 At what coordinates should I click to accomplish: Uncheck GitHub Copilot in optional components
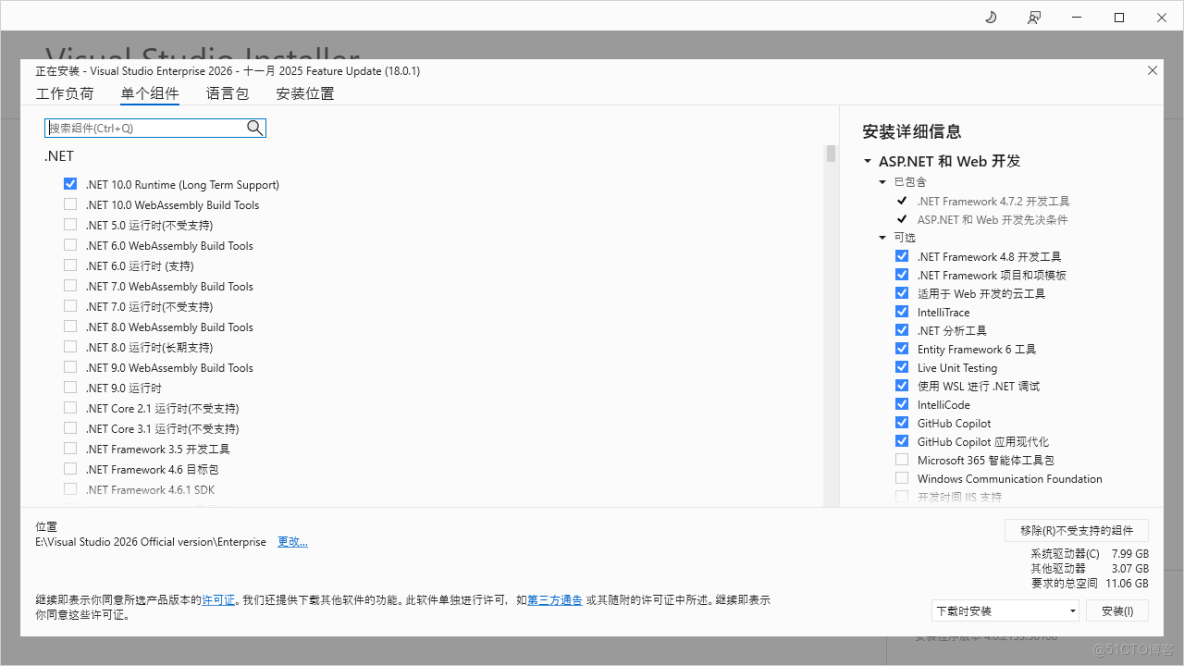(902, 422)
